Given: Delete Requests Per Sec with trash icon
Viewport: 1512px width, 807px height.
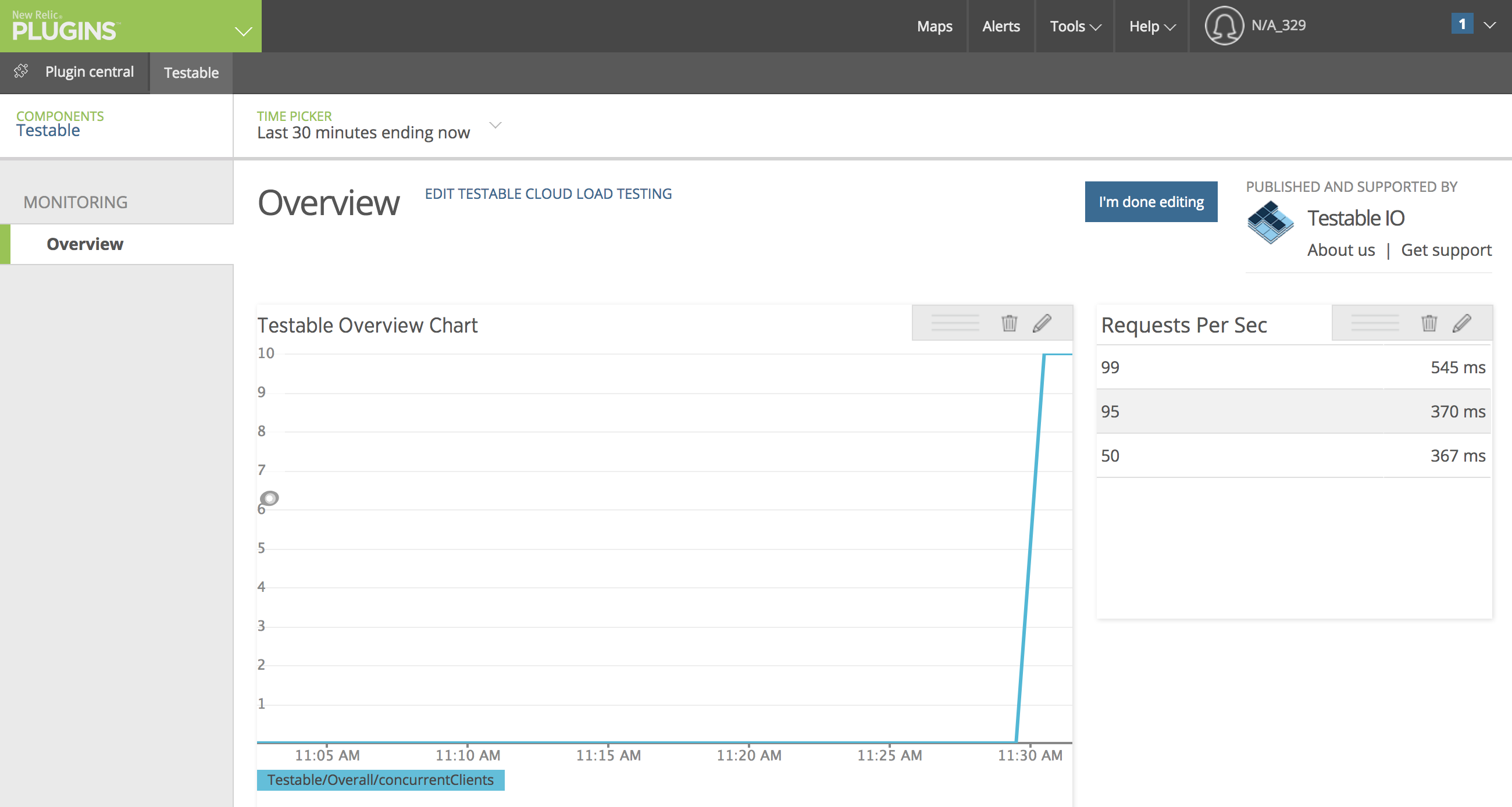Looking at the screenshot, I should [1429, 323].
